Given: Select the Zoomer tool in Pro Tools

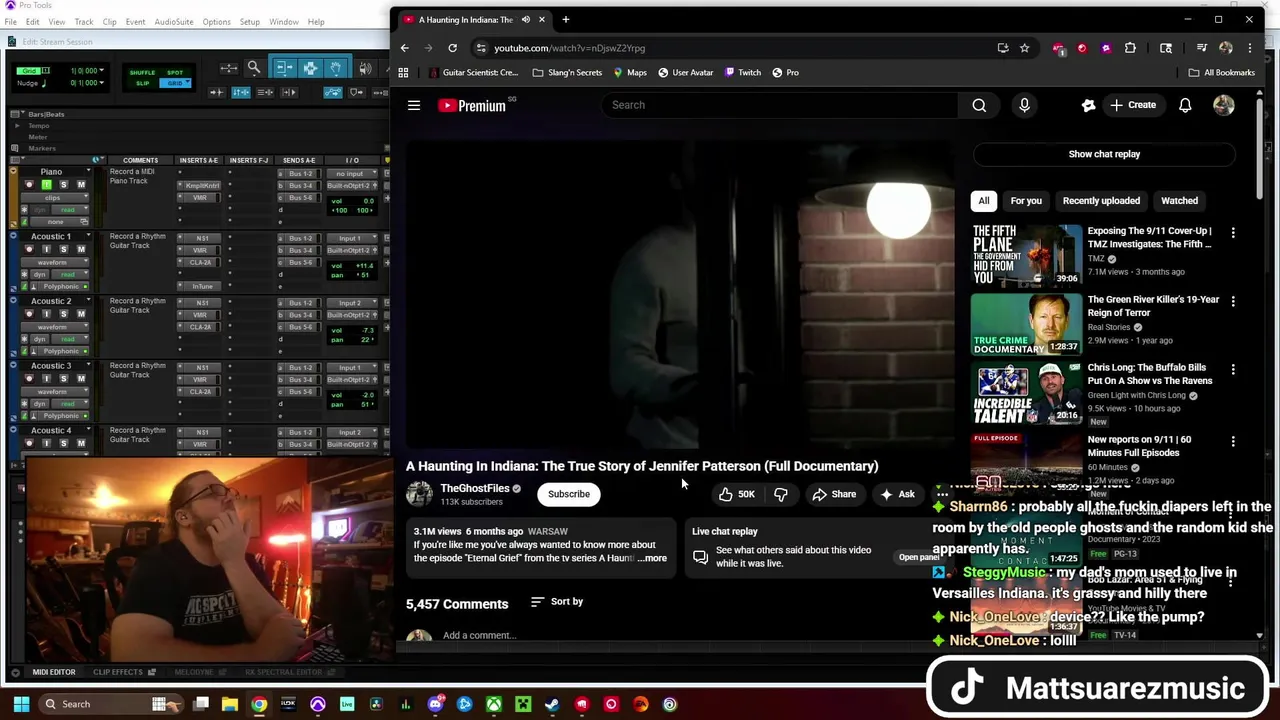Looking at the screenshot, I should click(x=254, y=68).
